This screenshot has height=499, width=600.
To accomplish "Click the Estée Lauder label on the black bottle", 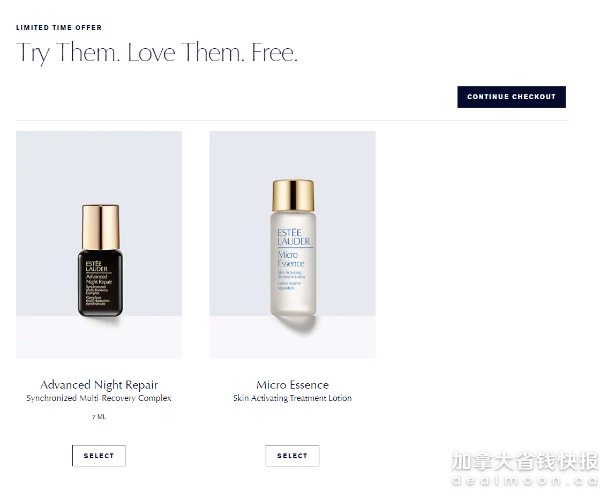I will coord(96,266).
